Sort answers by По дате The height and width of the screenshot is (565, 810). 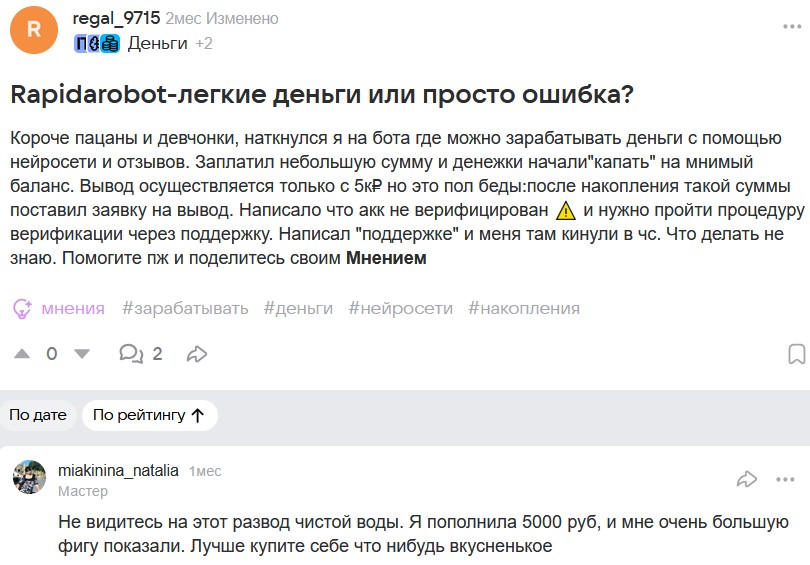(38, 415)
